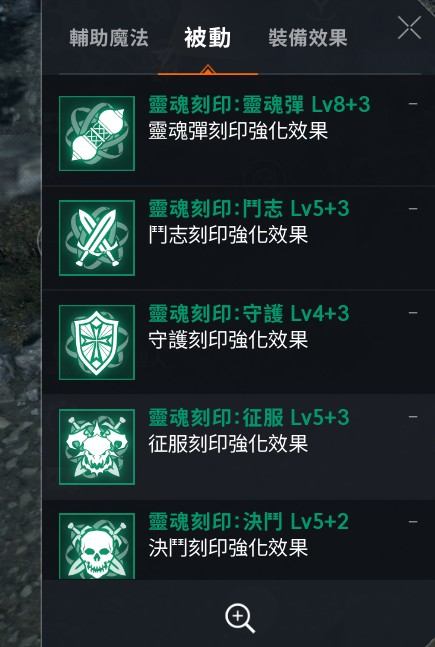Select the 守護刻印強化效果 description text
435x647 pixels.
tap(228, 340)
